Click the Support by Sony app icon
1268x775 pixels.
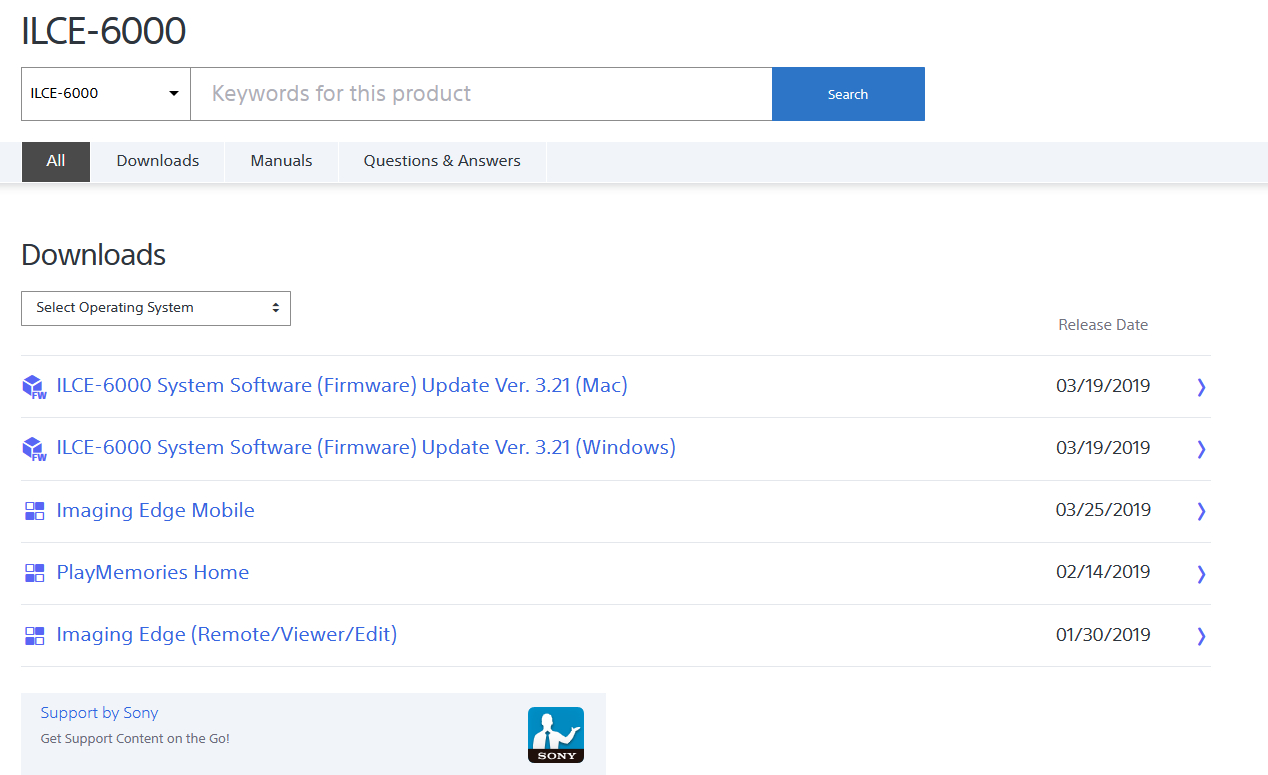point(556,735)
